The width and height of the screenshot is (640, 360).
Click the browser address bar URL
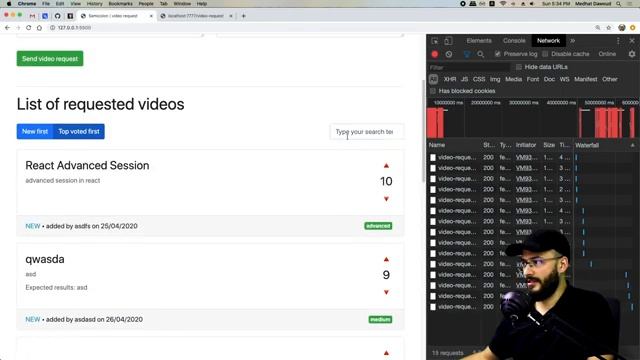(74, 28)
